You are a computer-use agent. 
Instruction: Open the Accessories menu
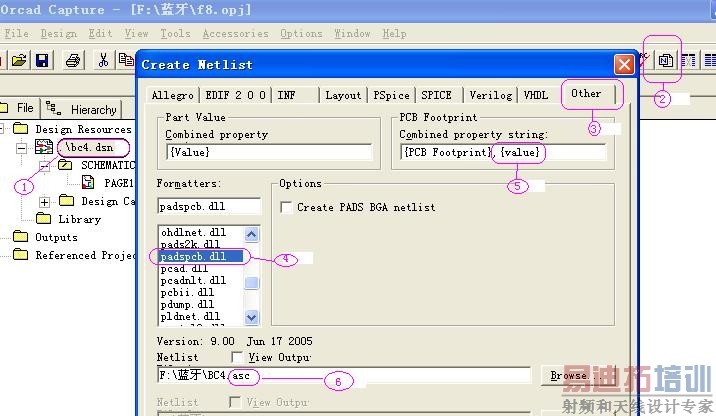pyautogui.click(x=235, y=33)
